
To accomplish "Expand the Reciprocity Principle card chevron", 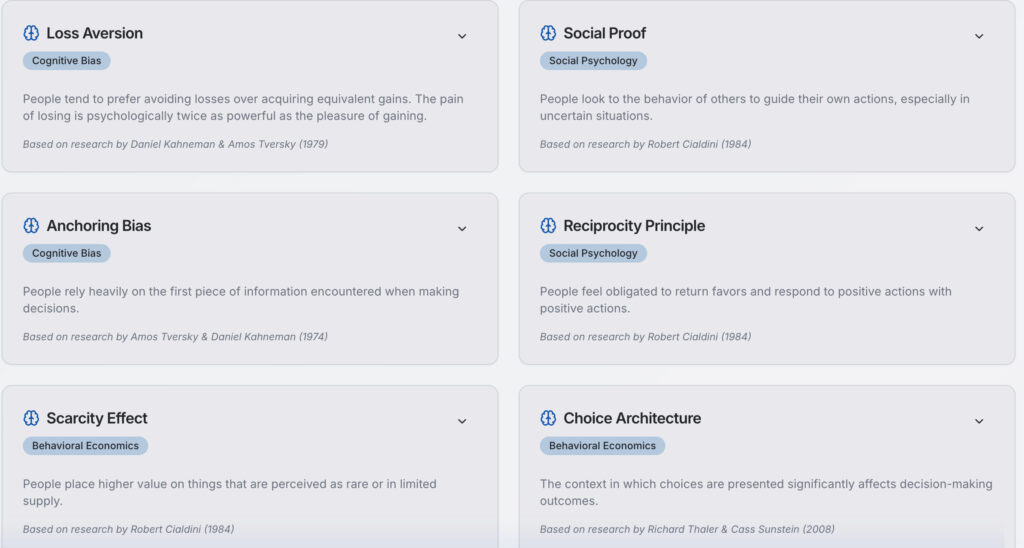I will click(x=979, y=228).
